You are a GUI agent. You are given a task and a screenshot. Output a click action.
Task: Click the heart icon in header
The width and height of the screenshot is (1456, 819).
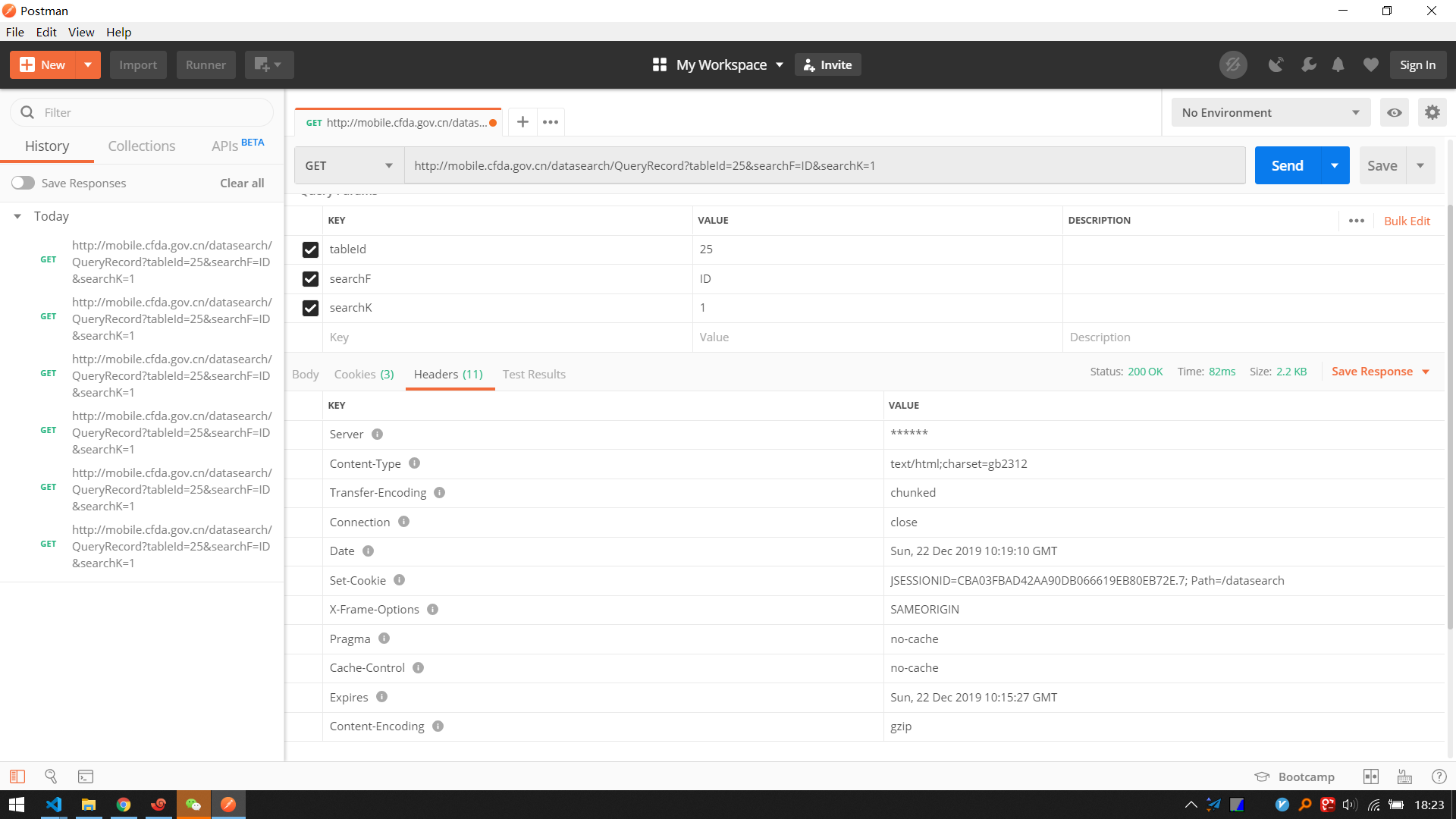point(1371,65)
